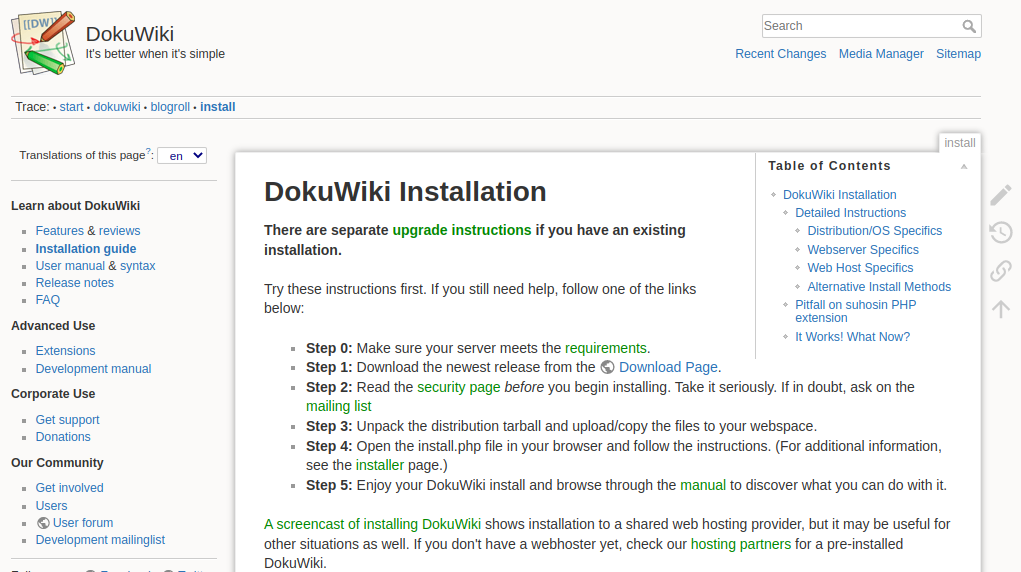Viewport: 1021px width, 572px height.
Task: Click the install page tab label
Action: pyautogui.click(x=960, y=143)
